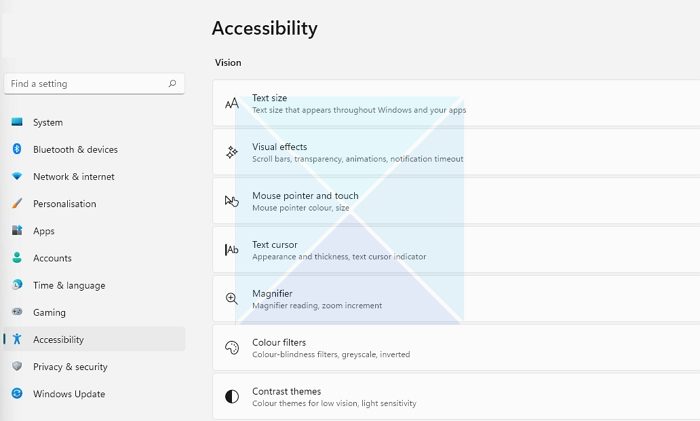Click the Network & internet wifi icon
Image resolution: width=700 pixels, height=421 pixels.
click(x=17, y=177)
